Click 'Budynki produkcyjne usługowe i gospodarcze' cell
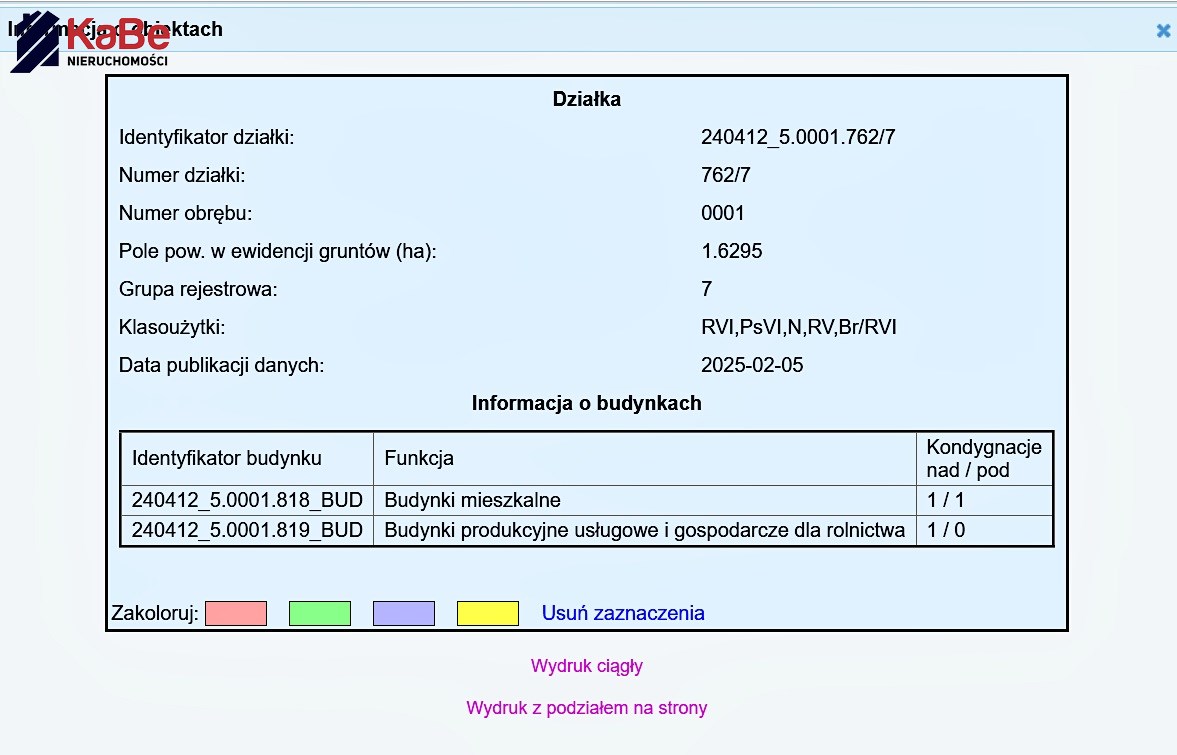 645,530
